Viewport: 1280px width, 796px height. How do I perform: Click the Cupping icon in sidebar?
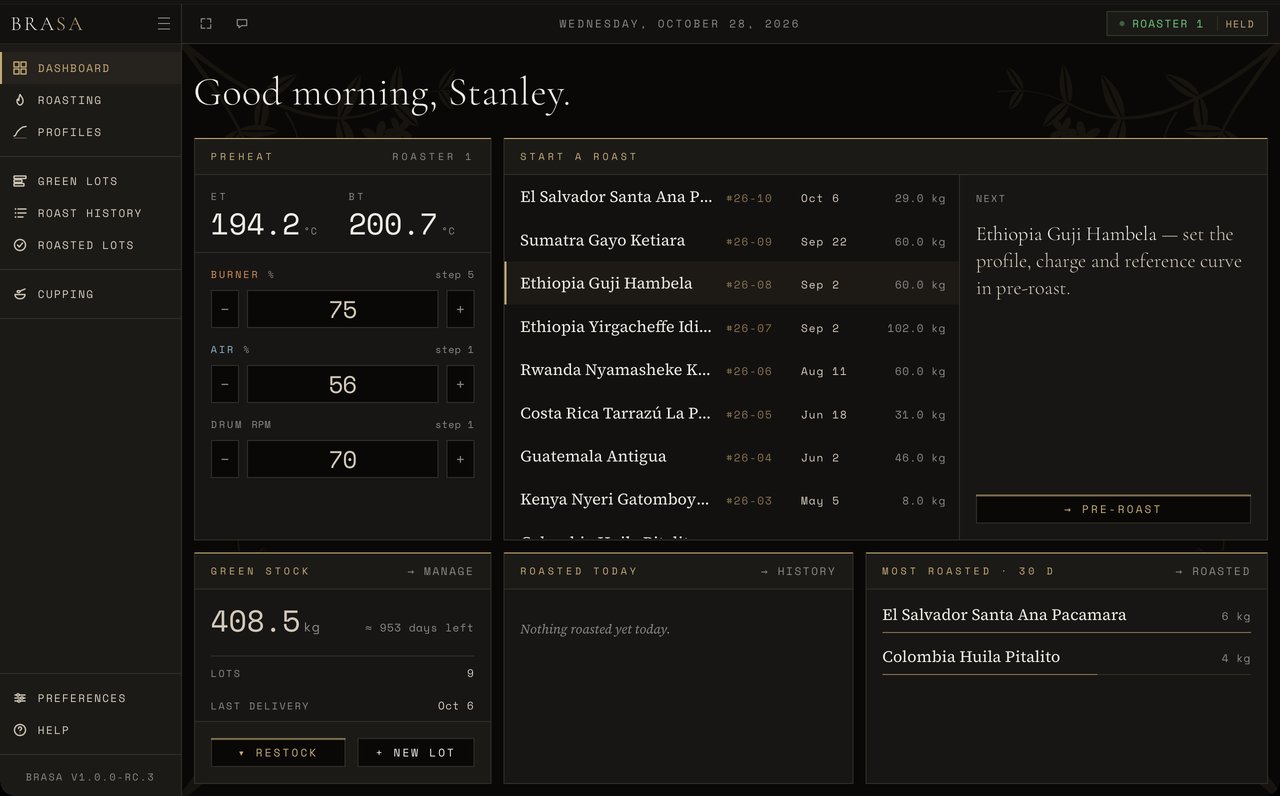[20, 294]
